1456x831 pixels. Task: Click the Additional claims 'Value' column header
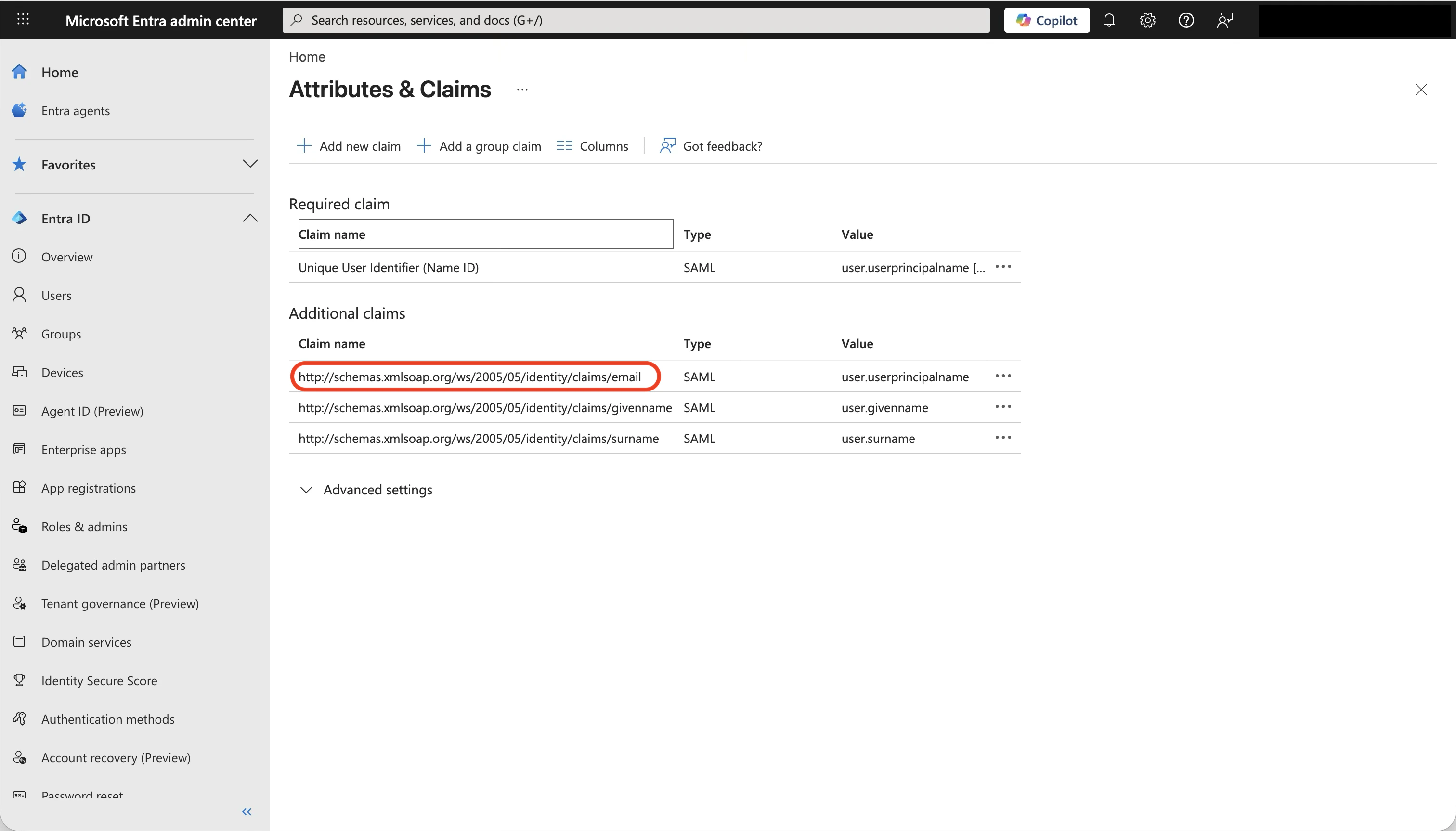point(857,344)
